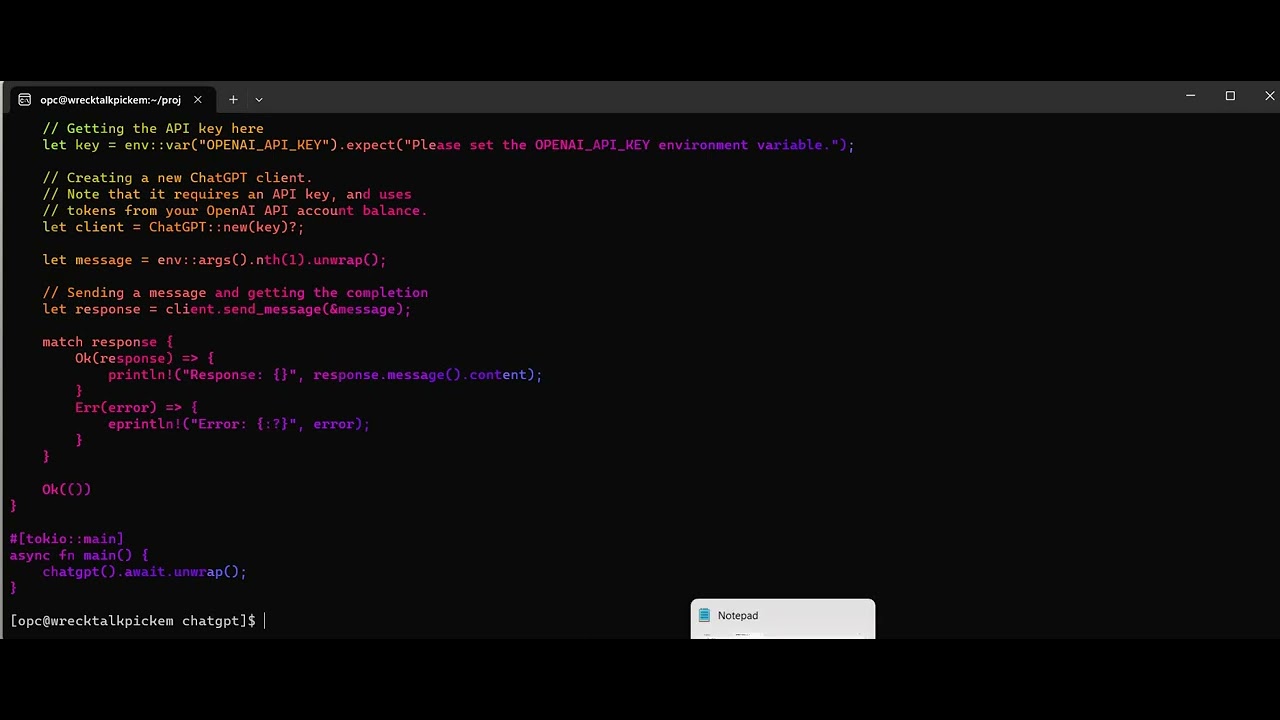The width and height of the screenshot is (1280, 720).
Task: Click 'let response = client.send_message' line
Action: click(x=226, y=309)
